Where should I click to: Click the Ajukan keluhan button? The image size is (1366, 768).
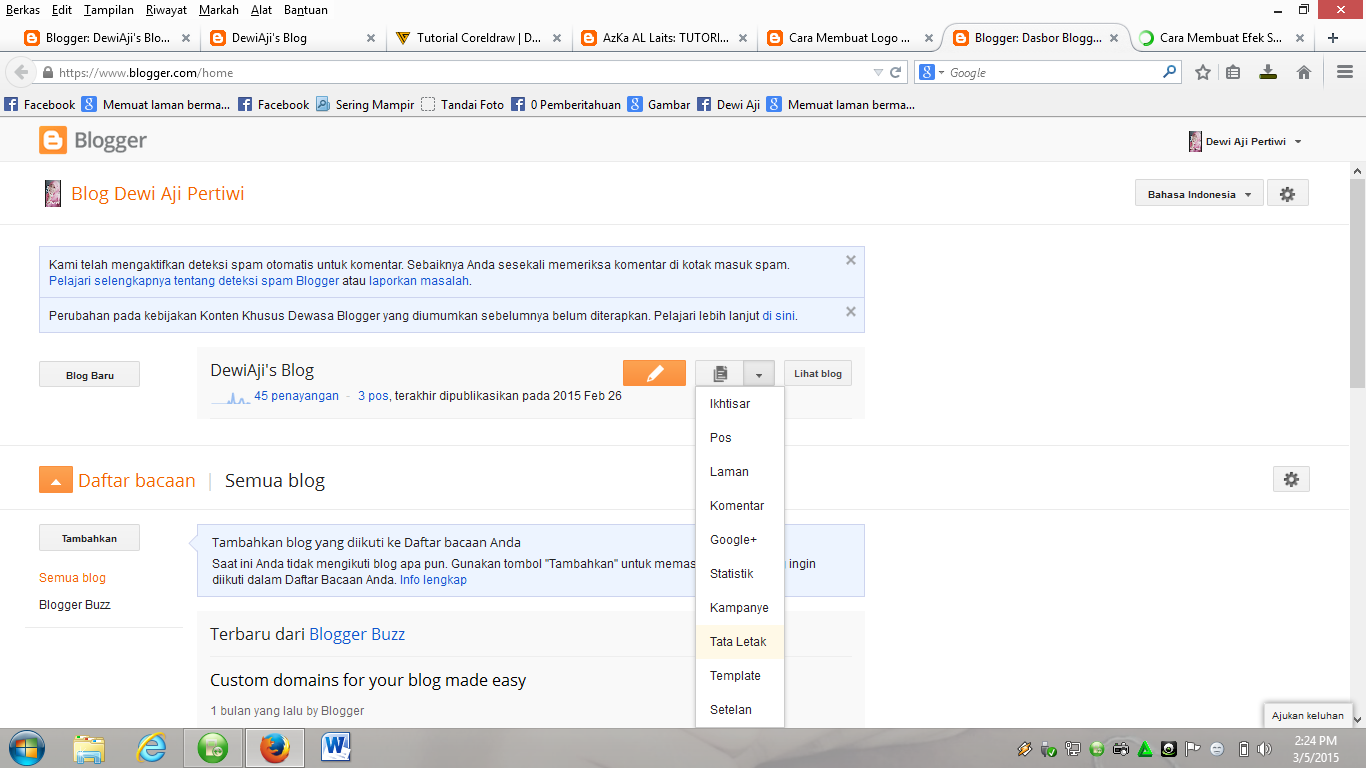[x=1307, y=715]
